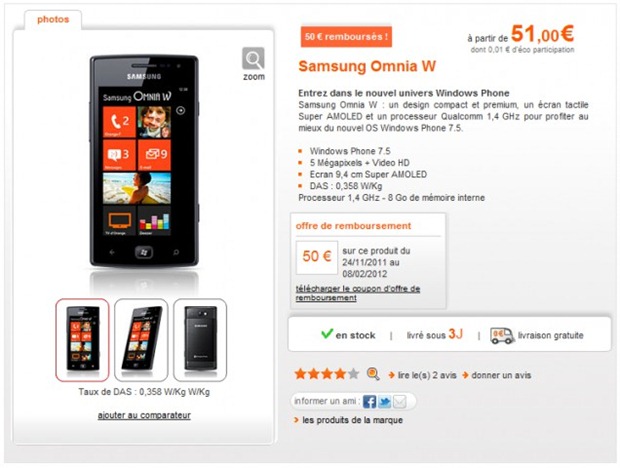Click the green in-stock checkmark
The image size is (620, 468).
[x=327, y=334]
